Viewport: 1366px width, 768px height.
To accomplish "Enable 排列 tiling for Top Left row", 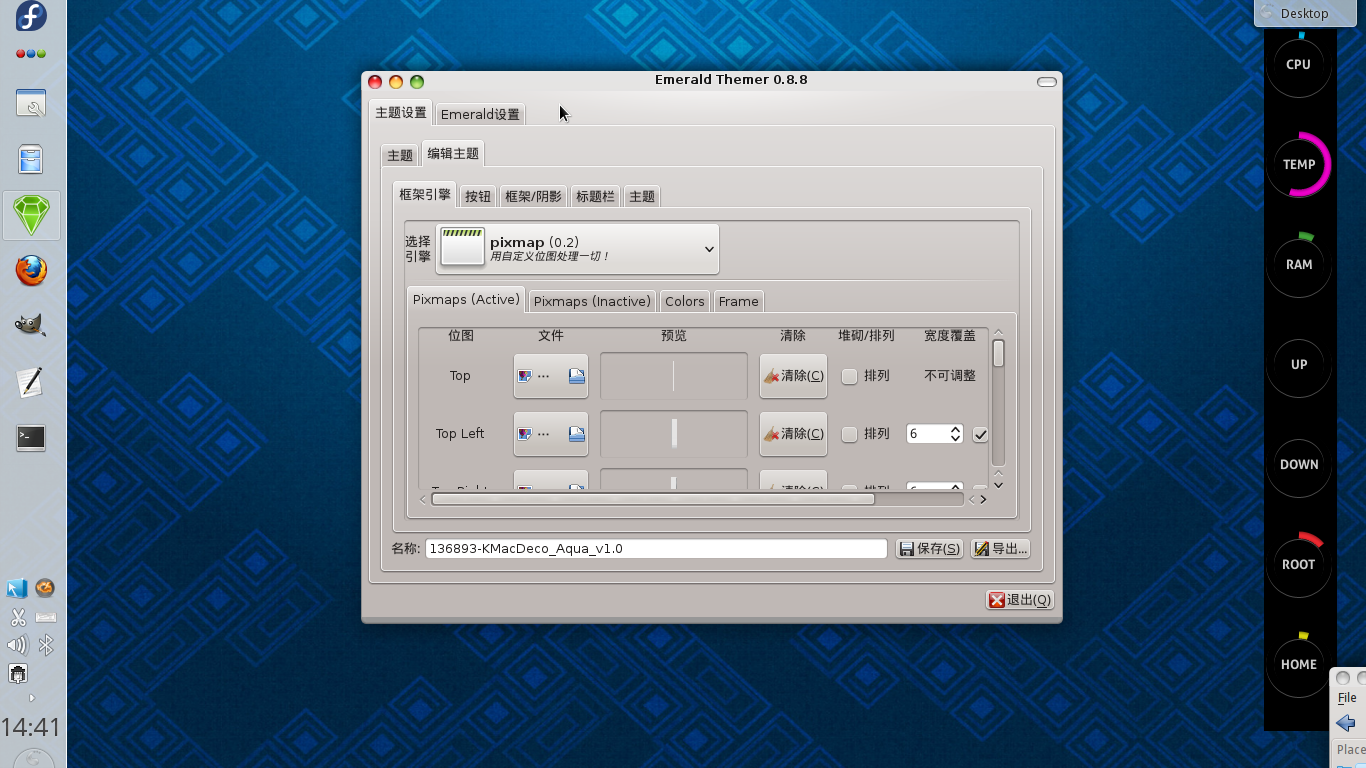I will click(x=850, y=434).
